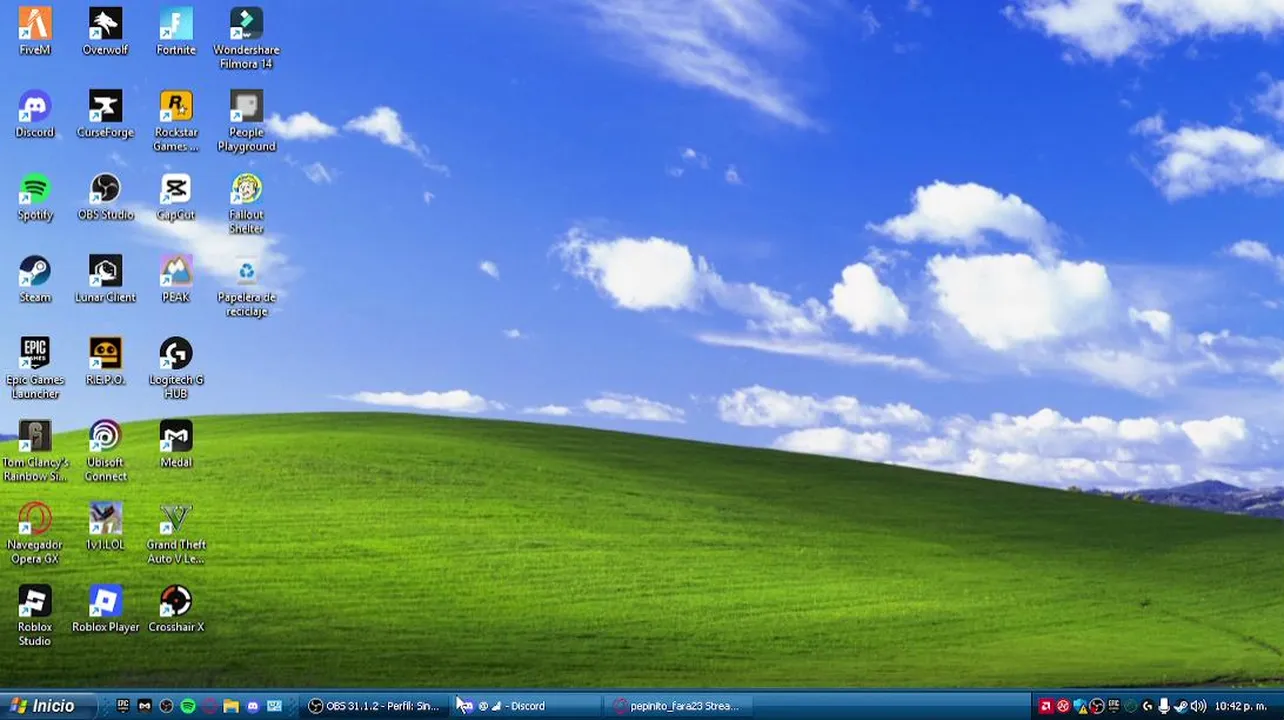Open the Fallout Shelter icon

[246, 204]
